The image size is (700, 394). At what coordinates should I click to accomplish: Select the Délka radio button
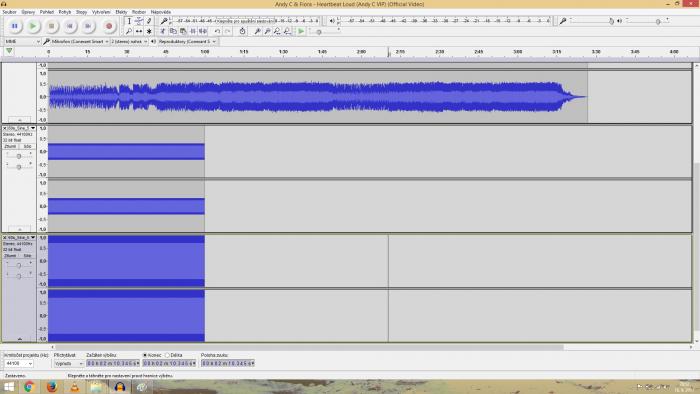click(167, 355)
